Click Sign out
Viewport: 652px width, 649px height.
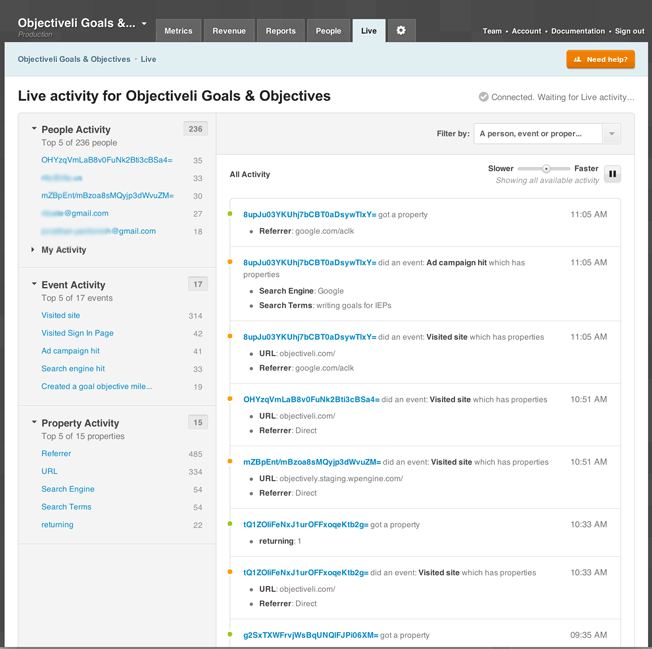point(630,31)
